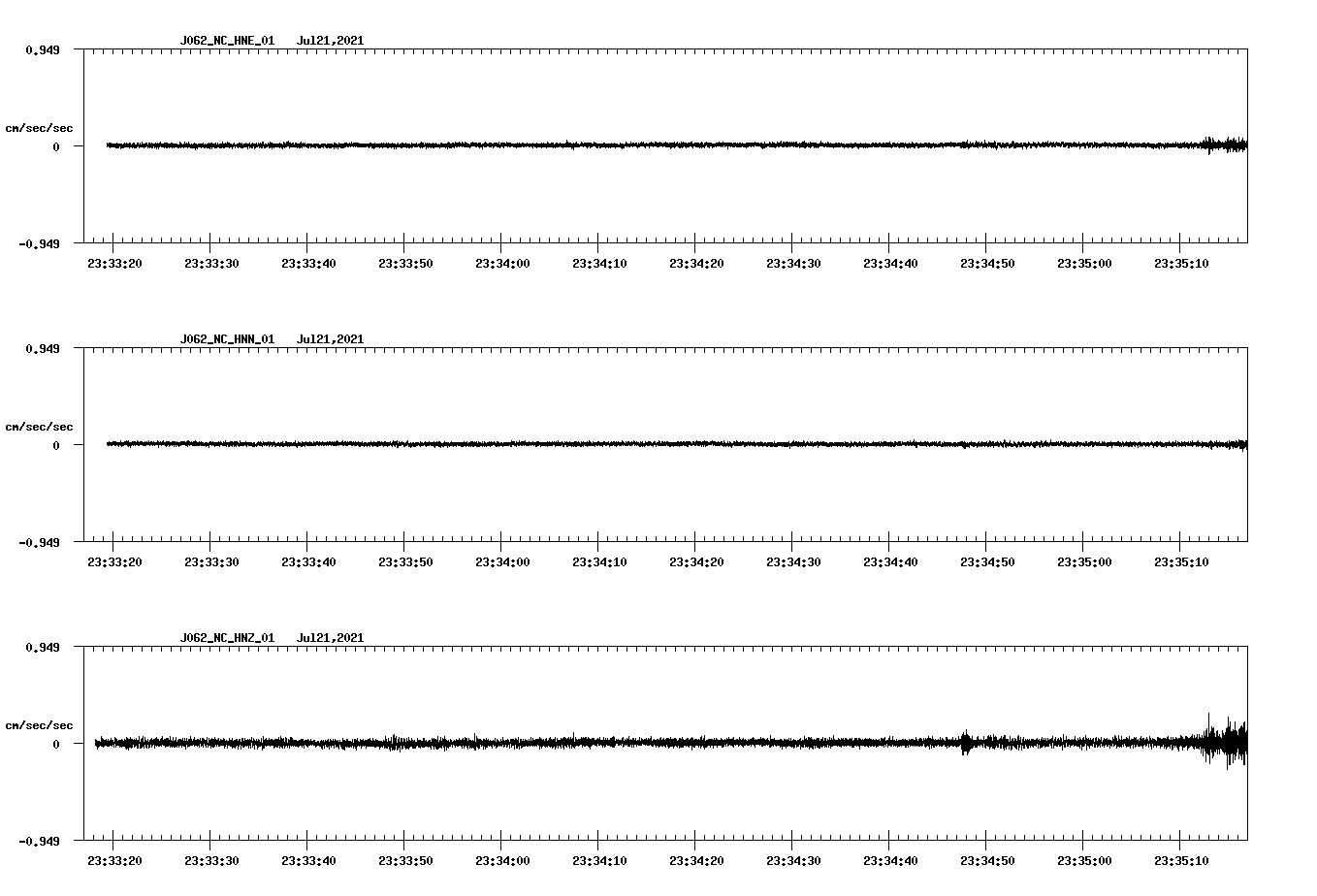The image size is (1317, 896).
Task: Click the Jul21,2021 date label on top plot
Action: 331,41
